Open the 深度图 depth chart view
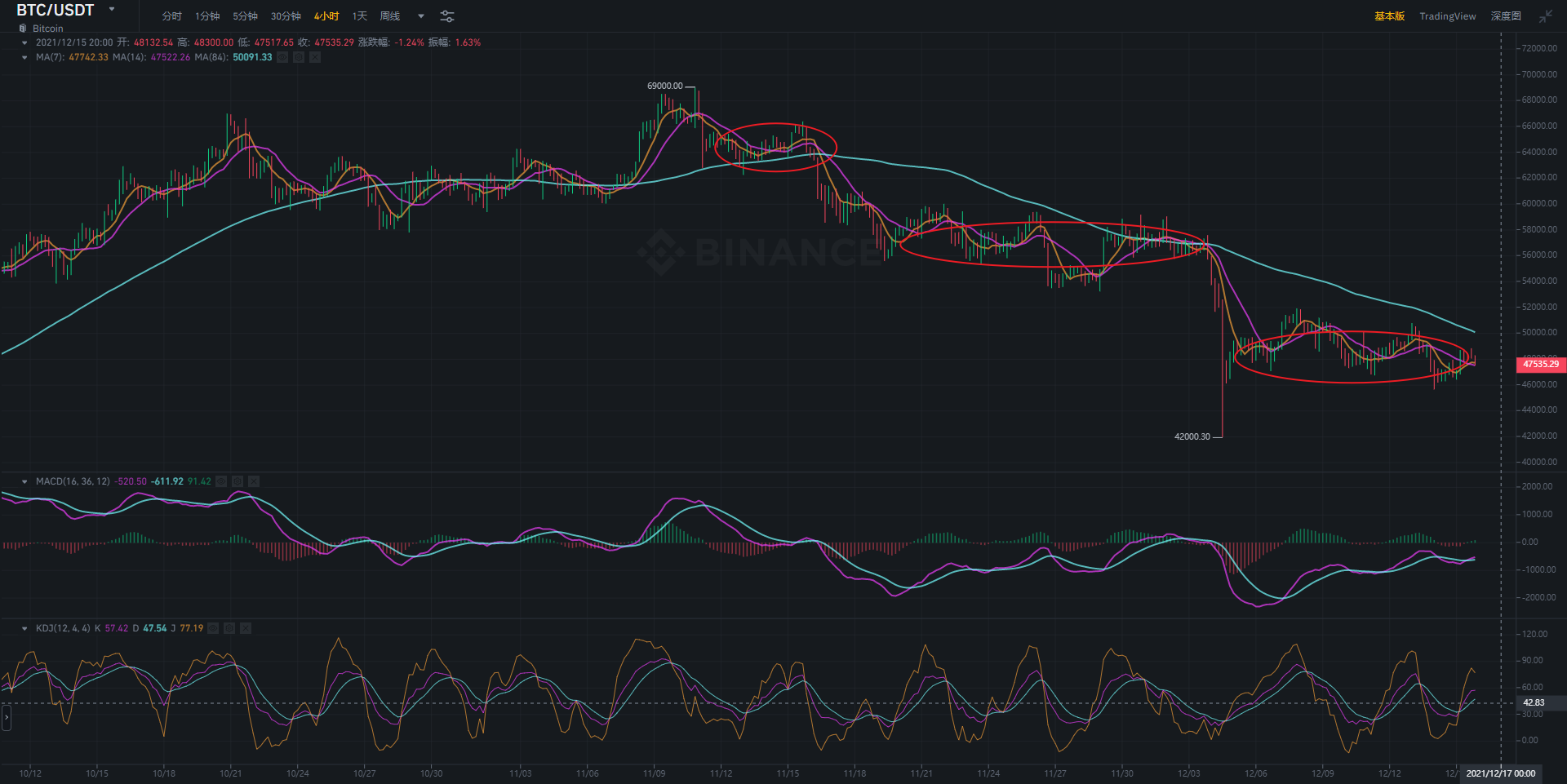 click(1505, 16)
